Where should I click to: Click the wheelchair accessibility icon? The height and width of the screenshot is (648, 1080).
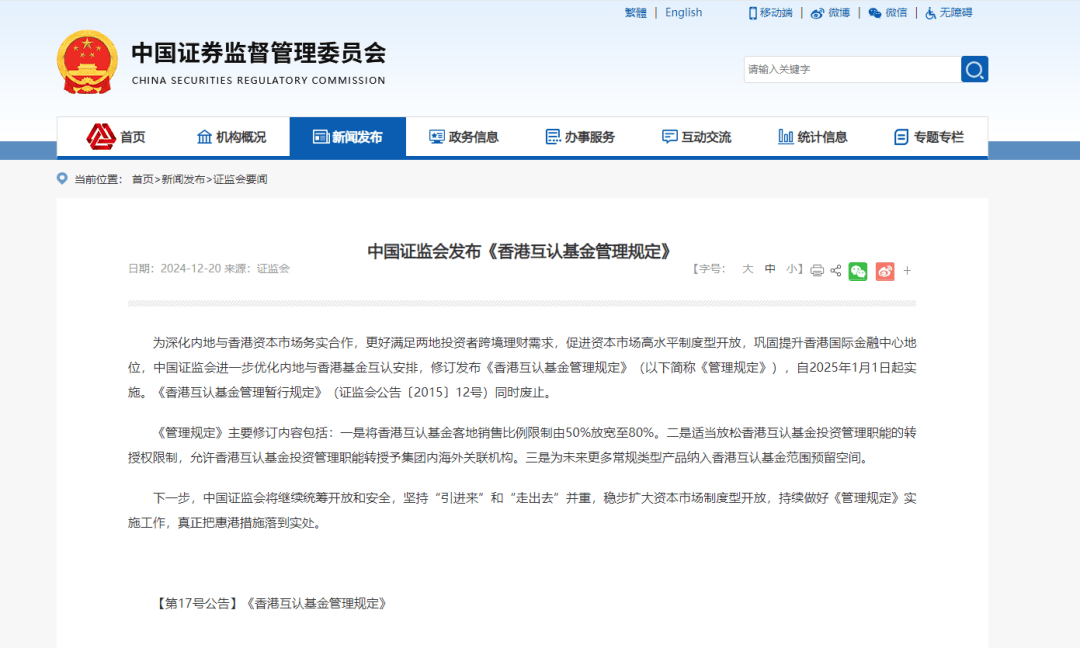point(931,13)
